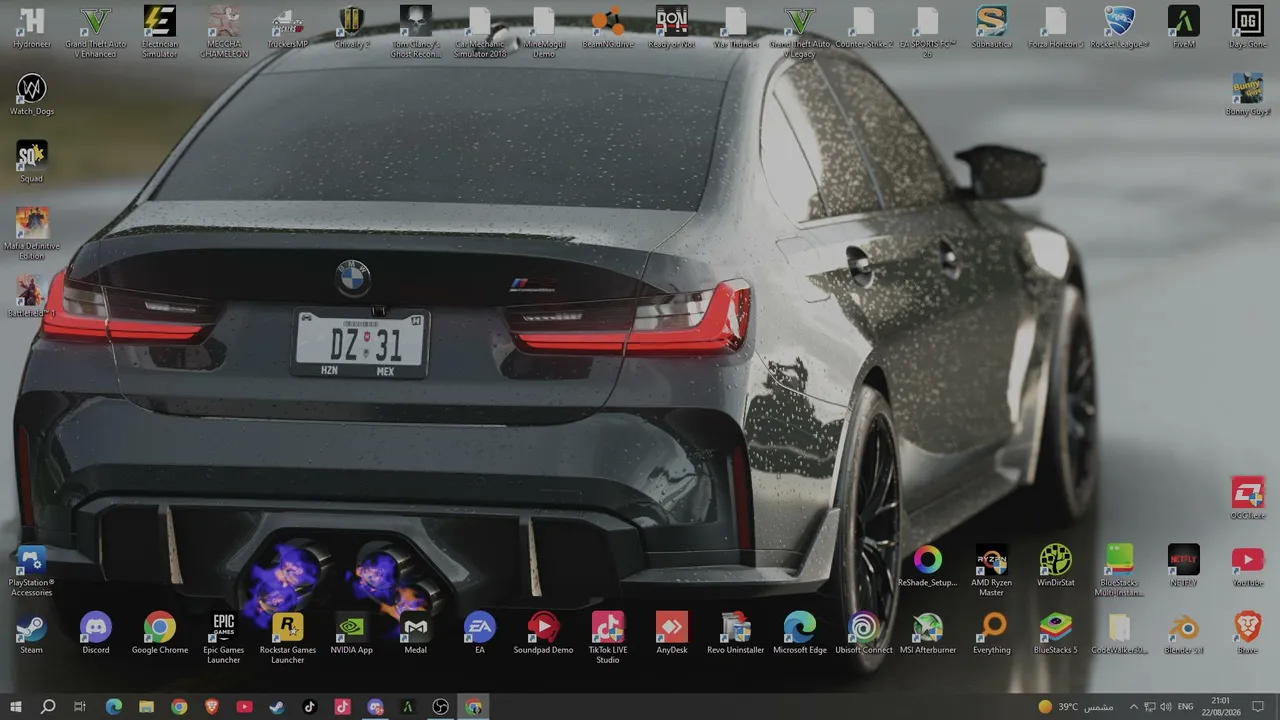Viewport: 1280px width, 720px height.
Task: Open Tom Clancy's Ghost Recon shortcut
Action: coord(416,32)
